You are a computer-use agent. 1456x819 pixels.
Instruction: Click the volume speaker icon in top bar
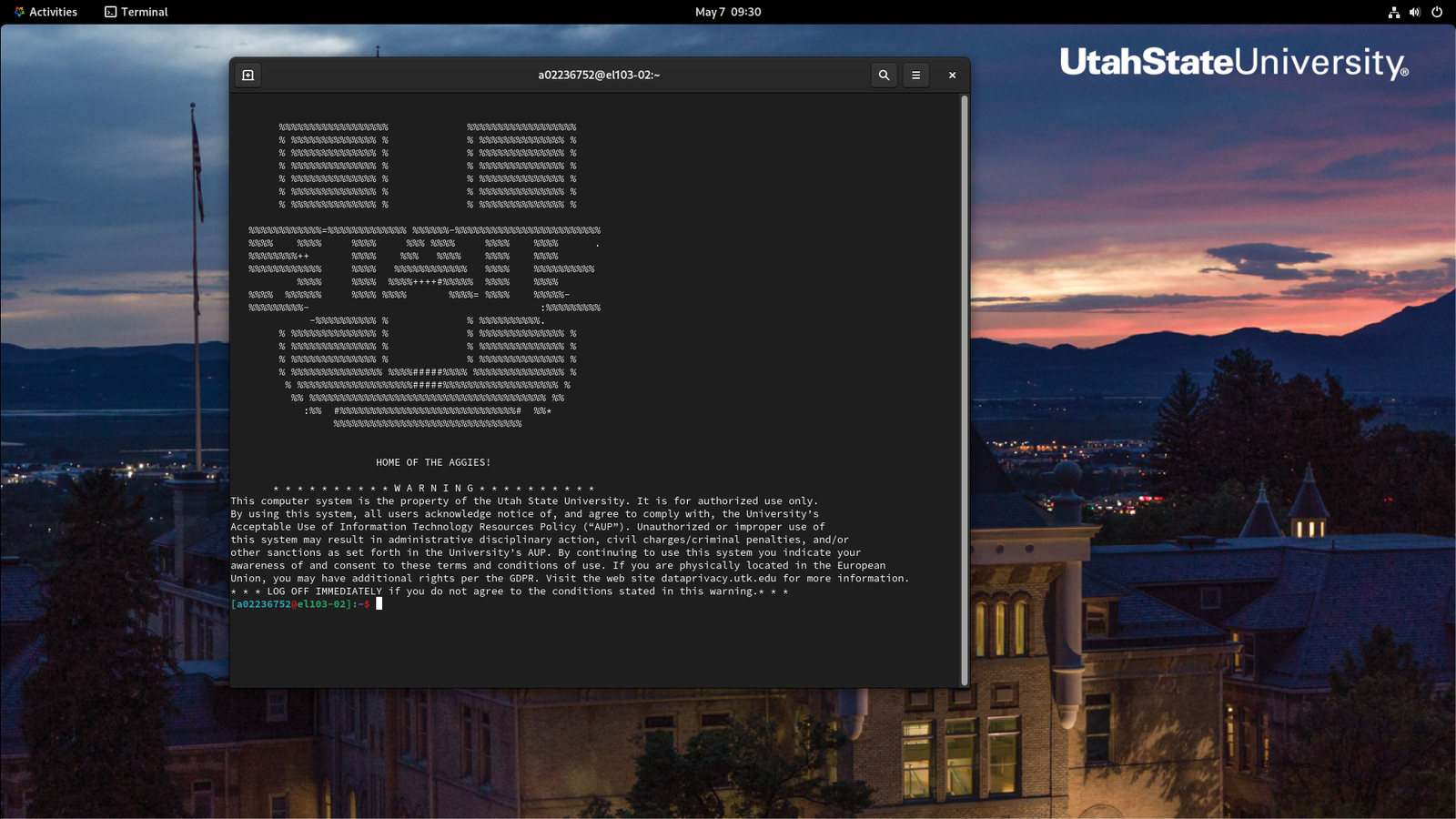click(x=1415, y=12)
